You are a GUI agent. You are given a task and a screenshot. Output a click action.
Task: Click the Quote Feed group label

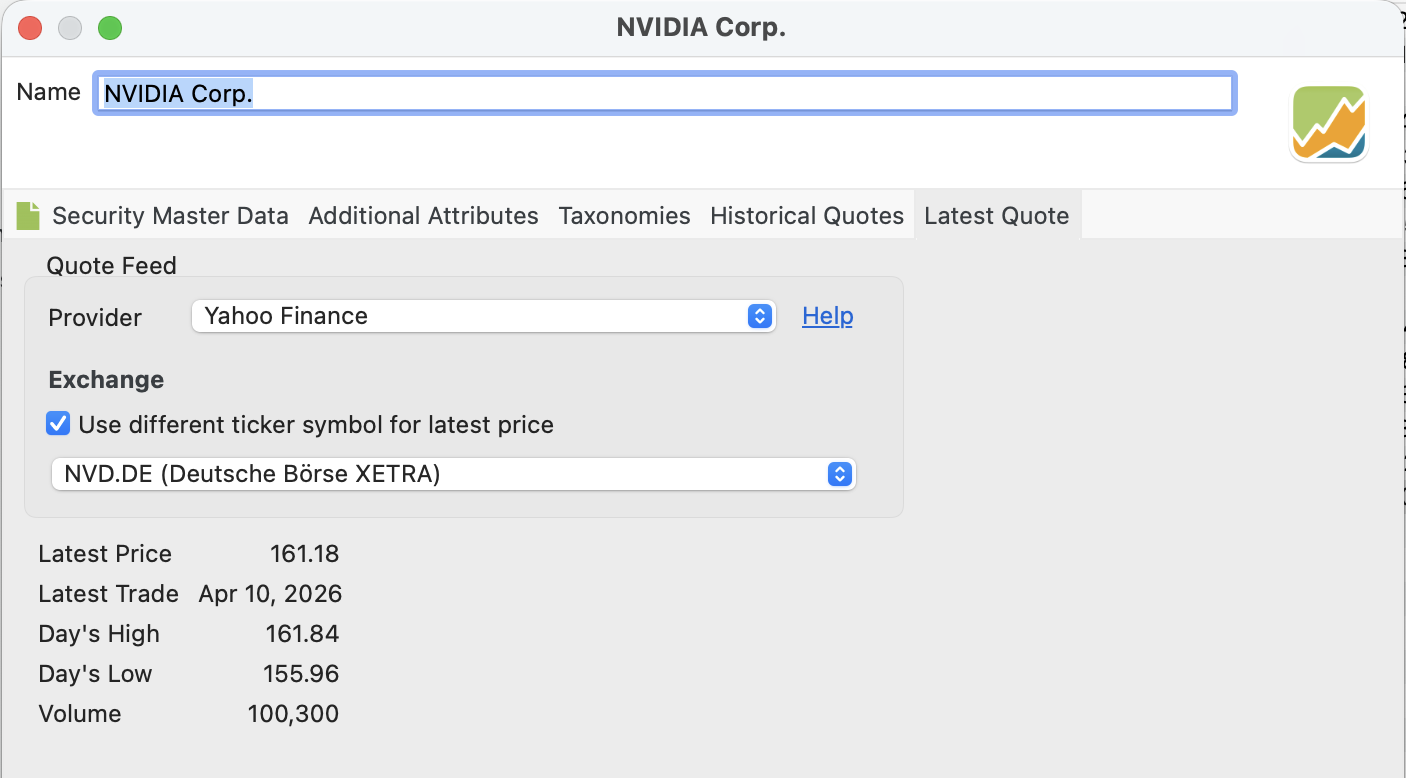pyautogui.click(x=111, y=266)
